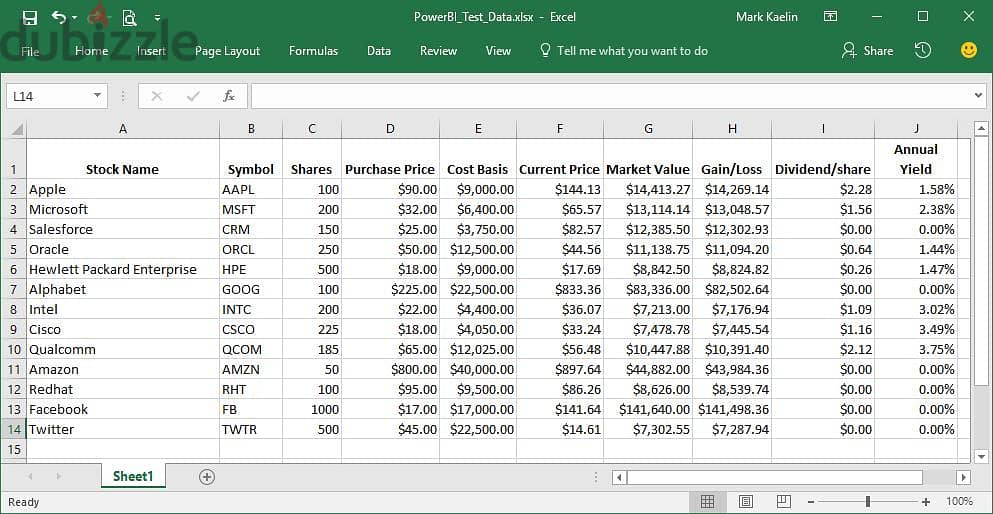Add a new sheet with plus icon
Image resolution: width=993 pixels, height=514 pixels.
(x=206, y=477)
